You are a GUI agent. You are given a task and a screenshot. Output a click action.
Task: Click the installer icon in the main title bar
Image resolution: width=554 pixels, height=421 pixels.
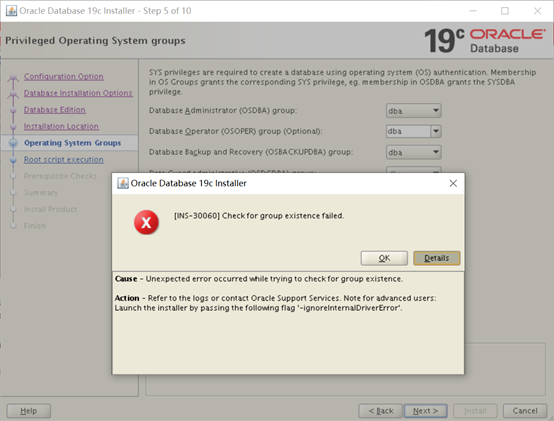click(x=11, y=11)
